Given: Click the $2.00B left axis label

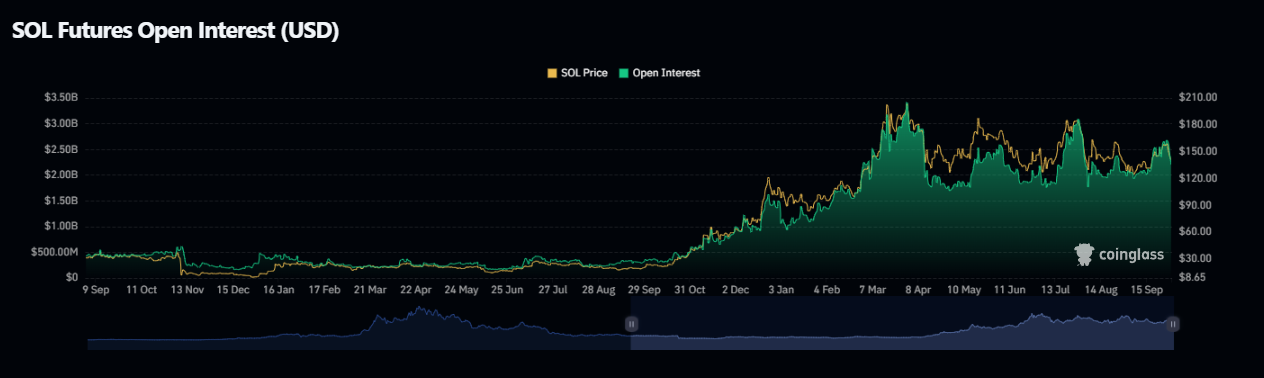Looking at the screenshot, I should tap(60, 175).
